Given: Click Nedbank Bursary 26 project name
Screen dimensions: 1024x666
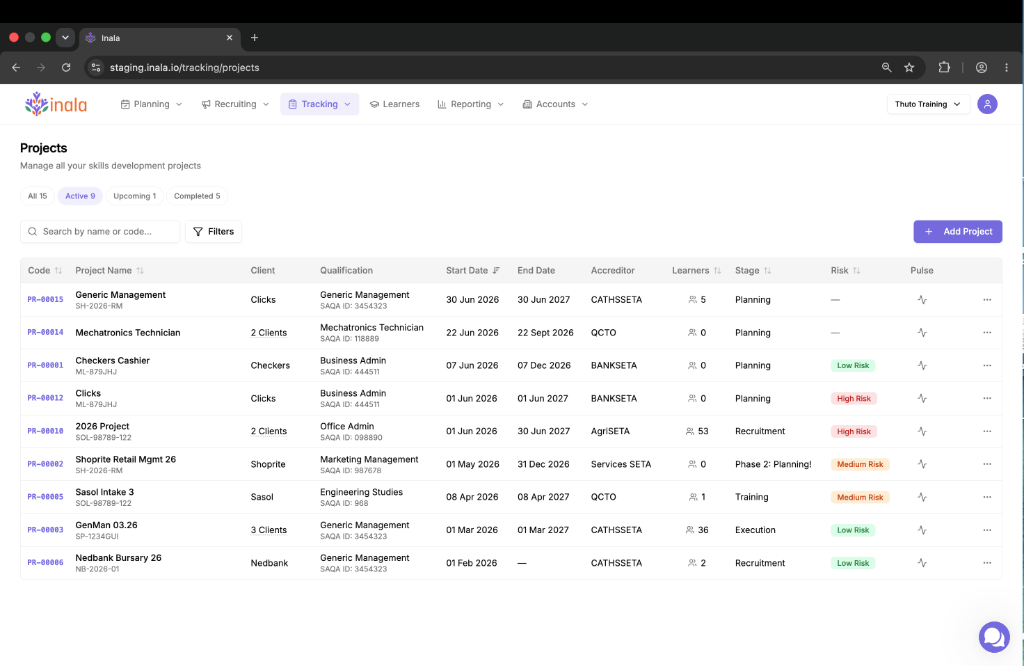Looking at the screenshot, I should [x=118, y=558].
